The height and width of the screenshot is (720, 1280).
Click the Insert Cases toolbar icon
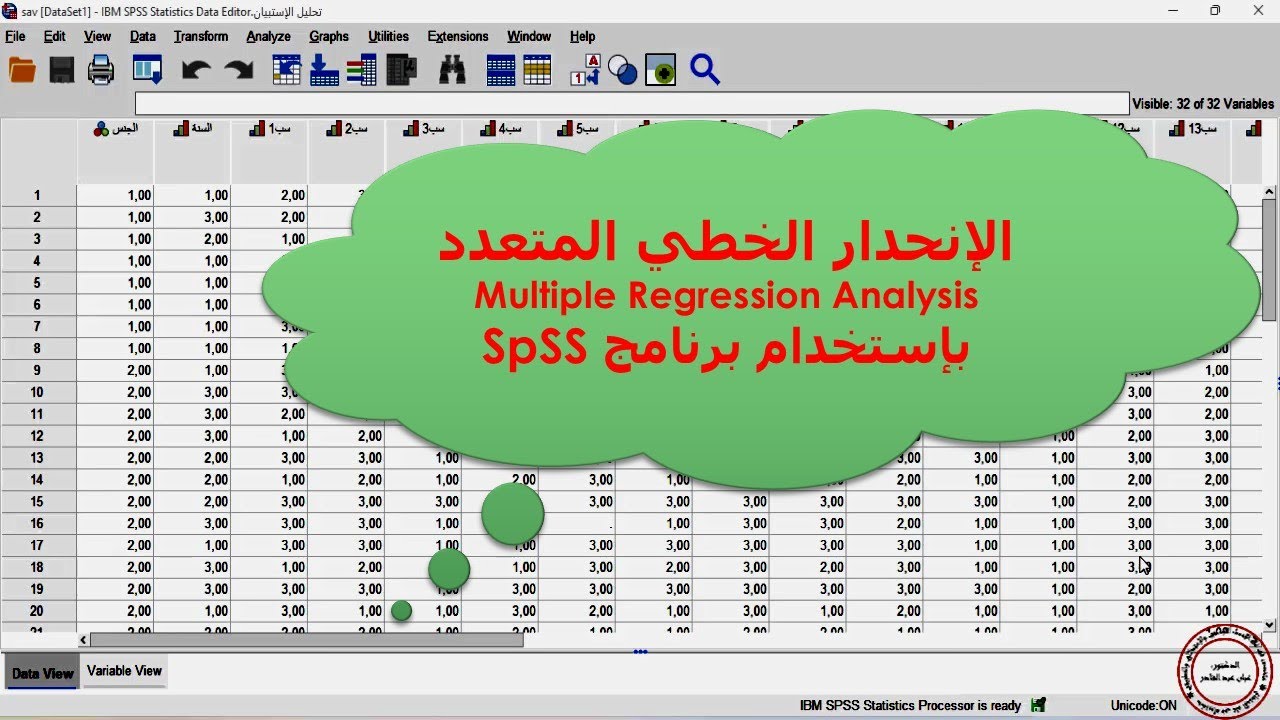point(501,70)
